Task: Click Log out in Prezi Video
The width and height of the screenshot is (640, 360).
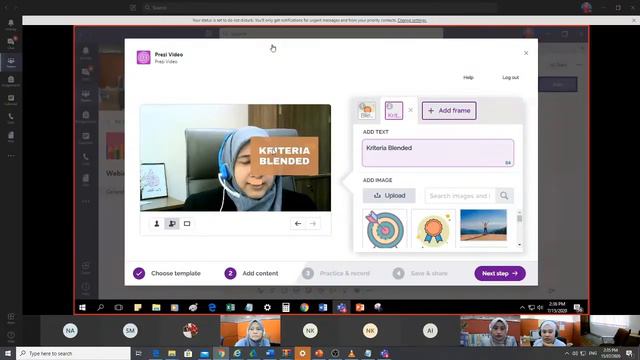Action: pyautogui.click(x=510, y=78)
